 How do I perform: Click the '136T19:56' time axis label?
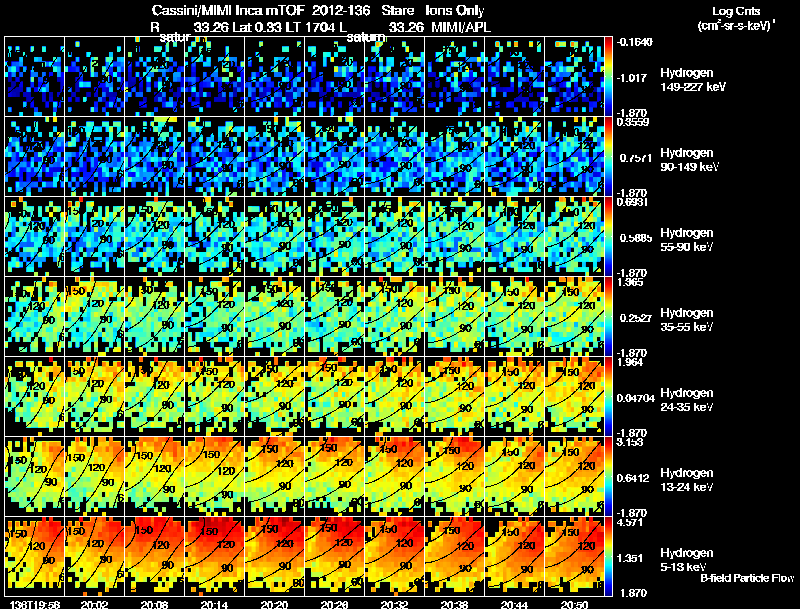[x=35, y=605]
